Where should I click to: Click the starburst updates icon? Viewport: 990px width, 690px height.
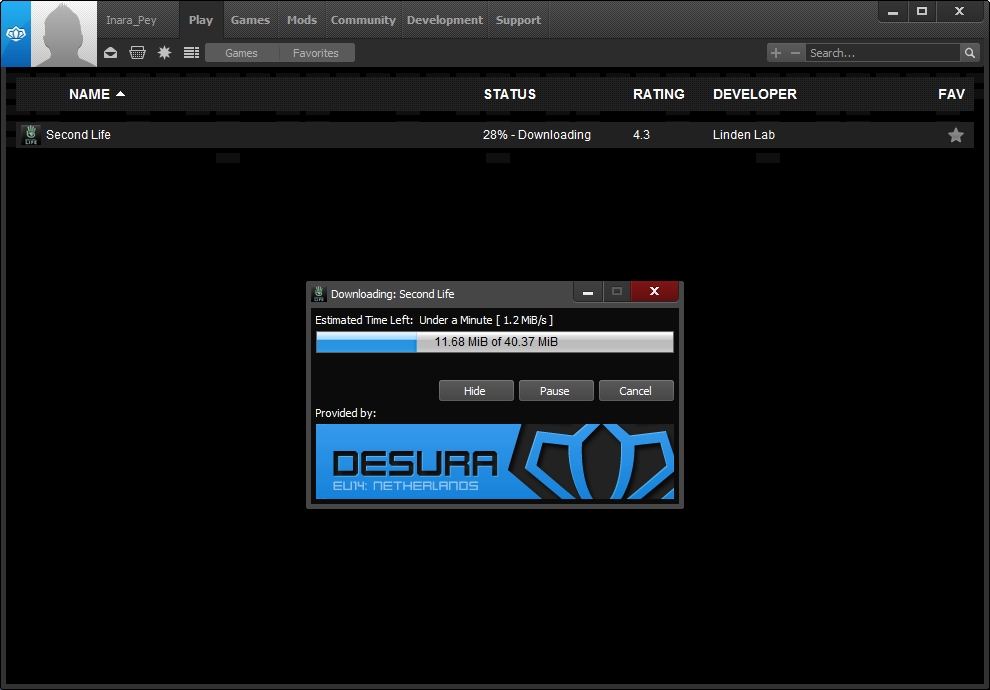pyautogui.click(x=165, y=53)
